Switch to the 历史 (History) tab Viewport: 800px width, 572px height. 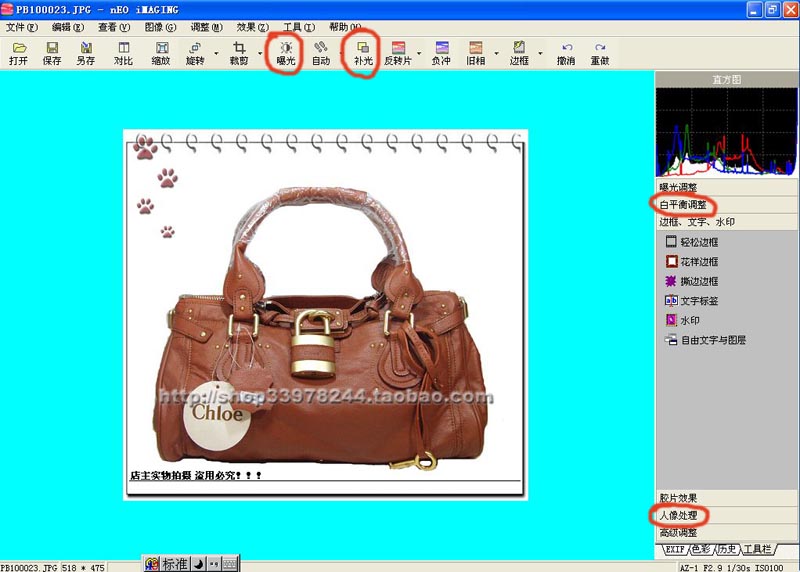click(727, 549)
